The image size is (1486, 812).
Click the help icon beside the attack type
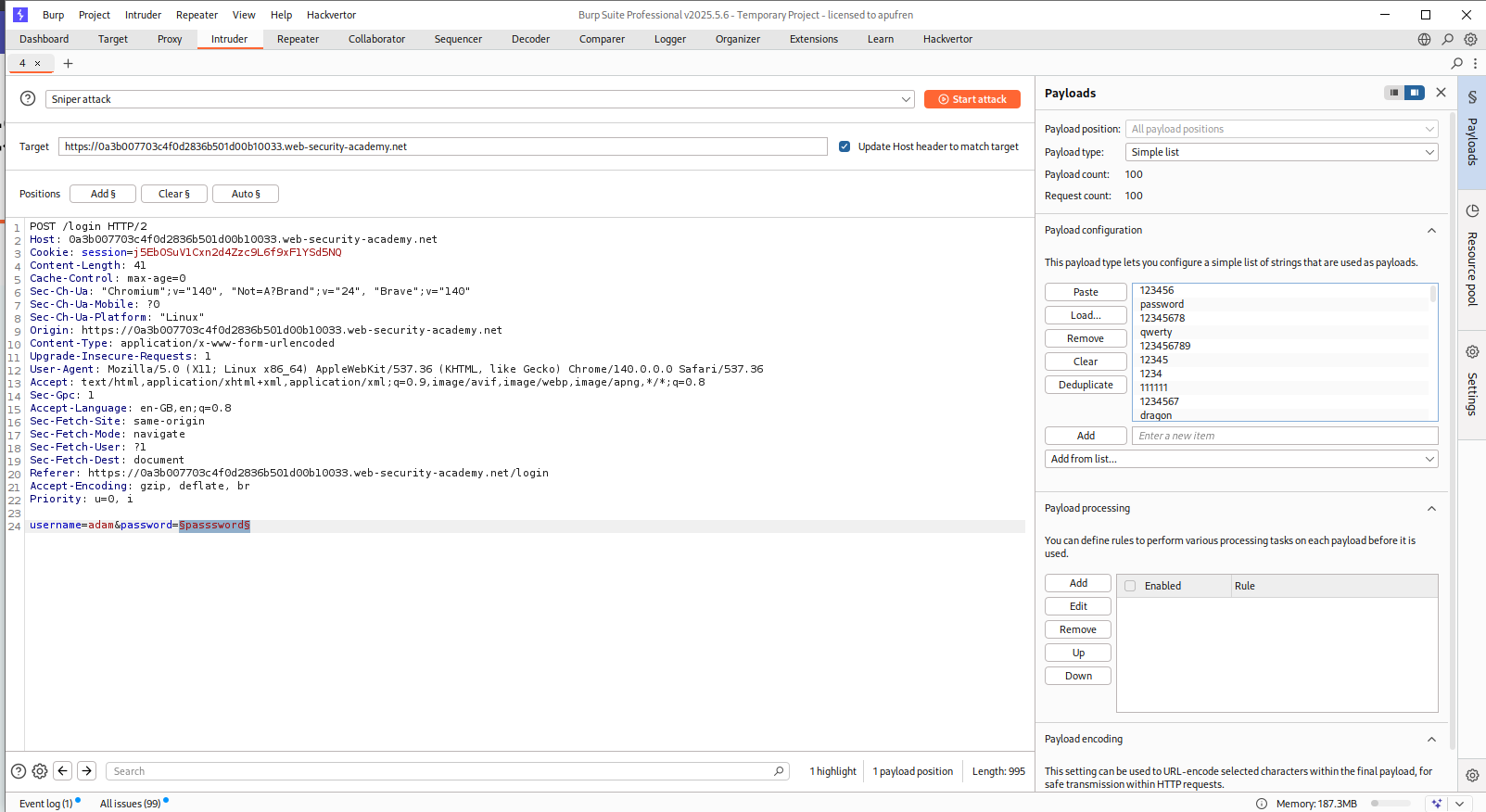point(28,99)
